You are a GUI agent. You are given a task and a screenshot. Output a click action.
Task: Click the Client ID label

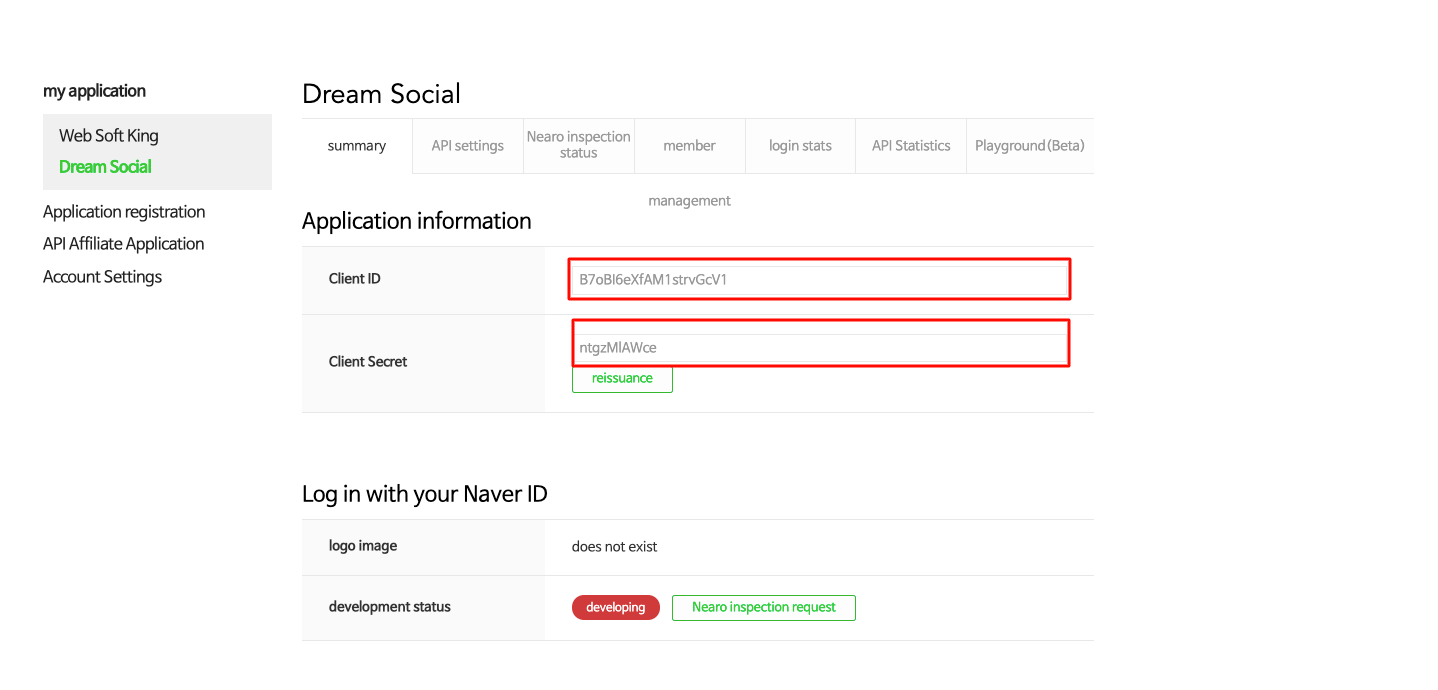click(355, 279)
